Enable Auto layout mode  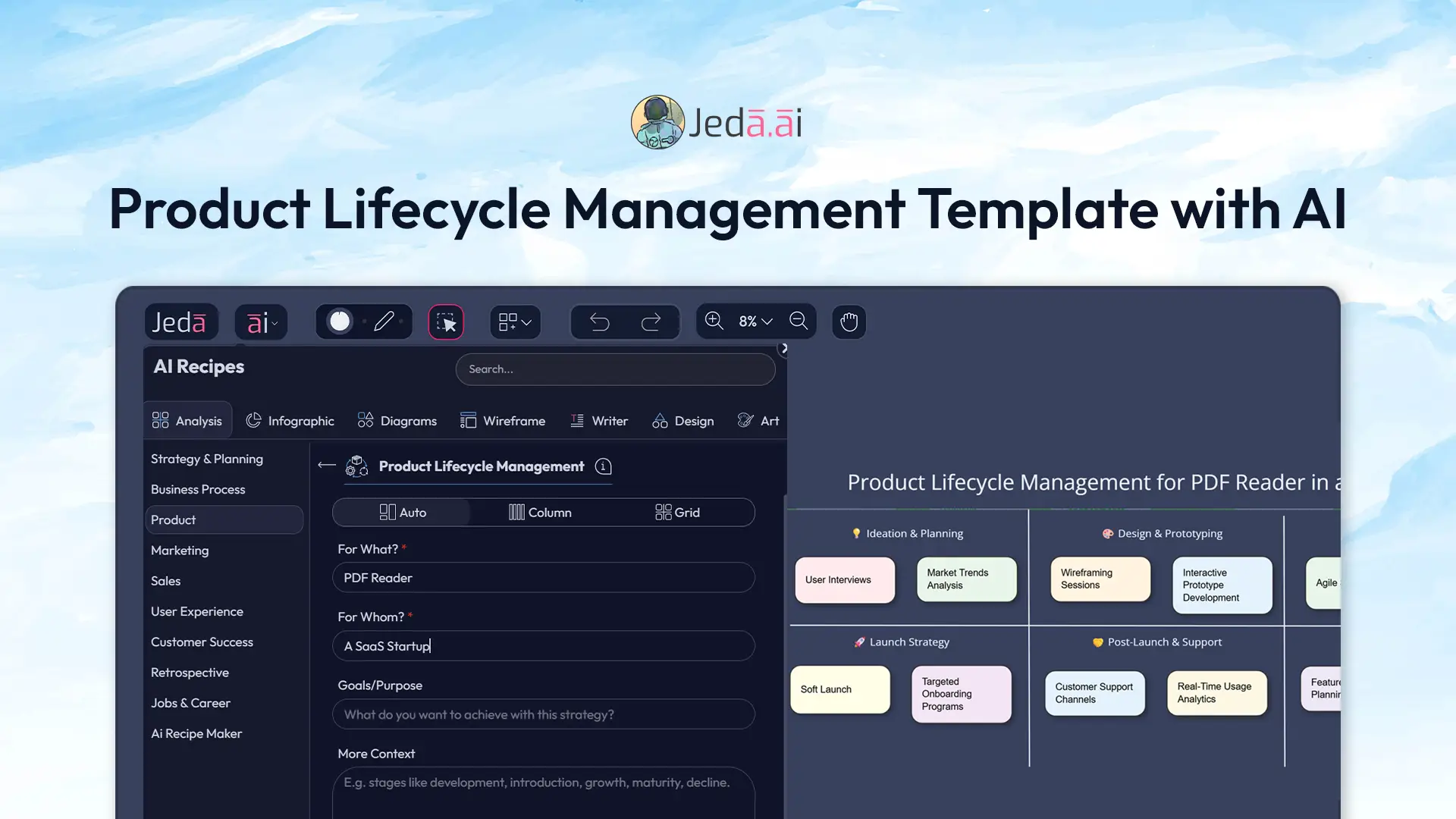pyautogui.click(x=403, y=512)
